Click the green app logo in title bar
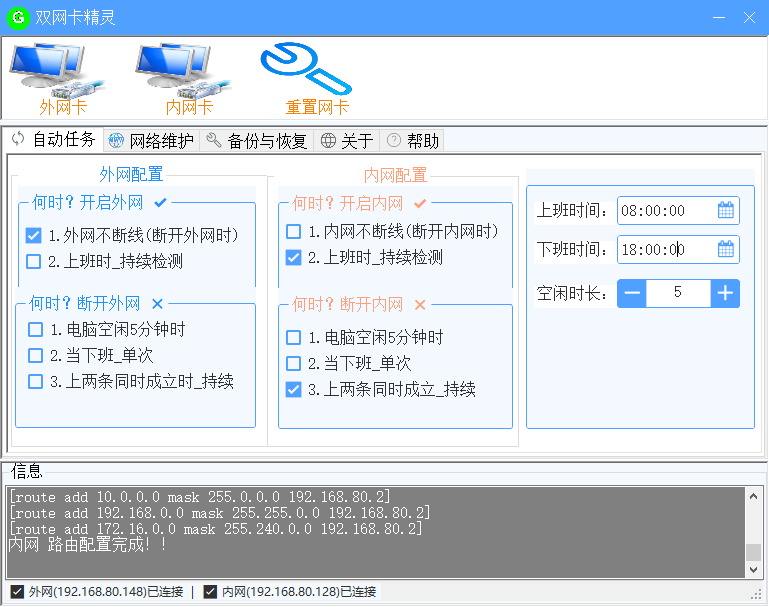 (19, 17)
